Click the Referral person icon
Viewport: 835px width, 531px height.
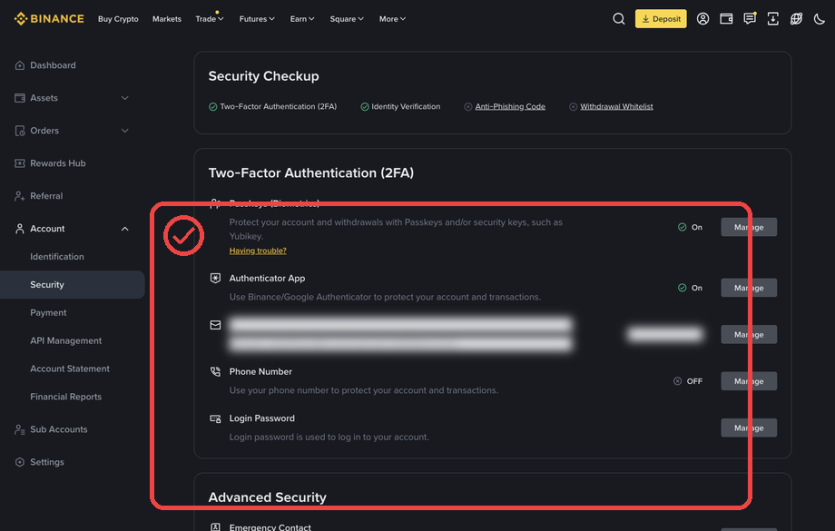(x=20, y=196)
